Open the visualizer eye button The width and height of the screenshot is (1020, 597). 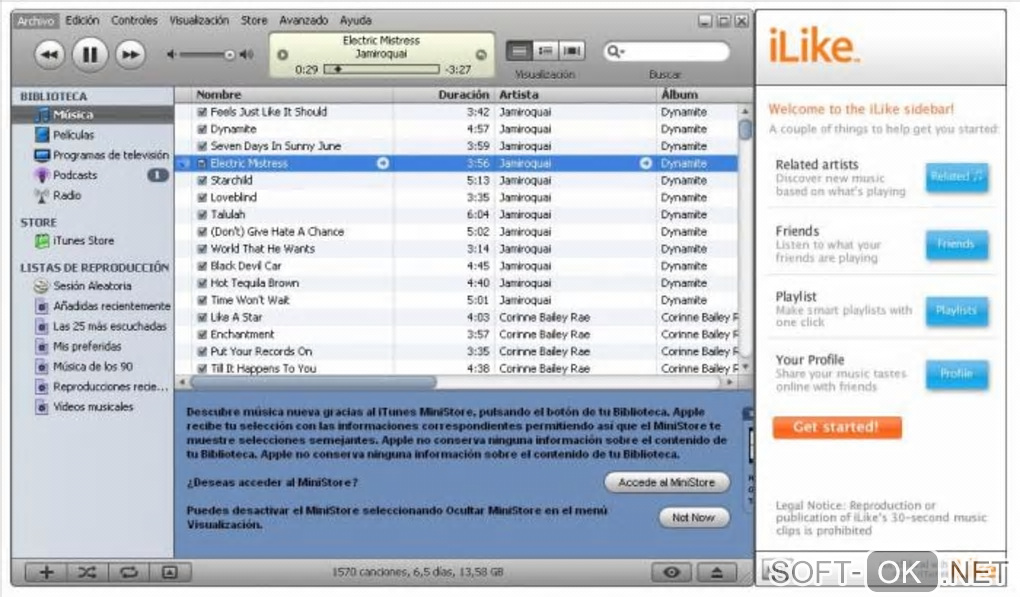click(x=672, y=572)
